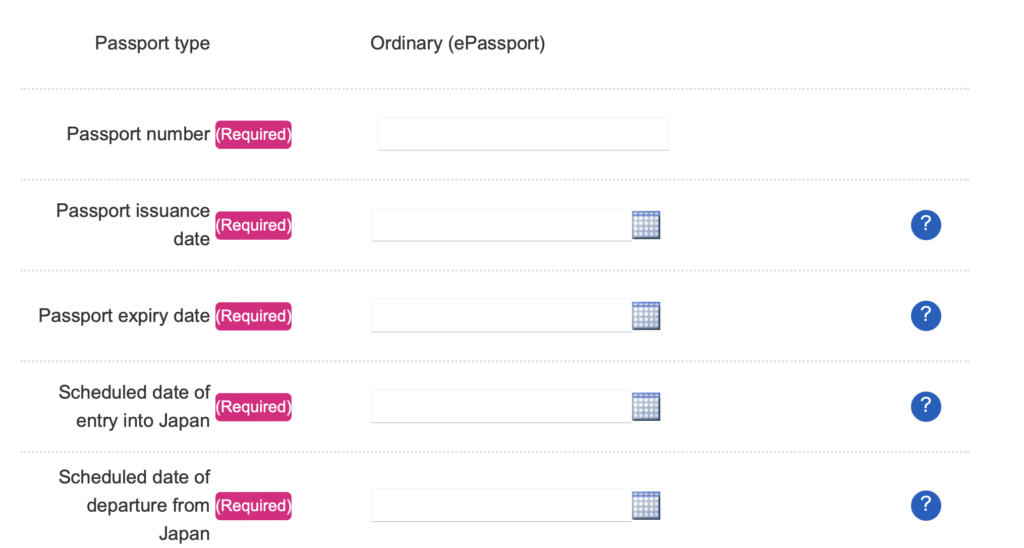Click the Required badge beside Passport number
The height and width of the screenshot is (548, 1024).
(x=253, y=135)
